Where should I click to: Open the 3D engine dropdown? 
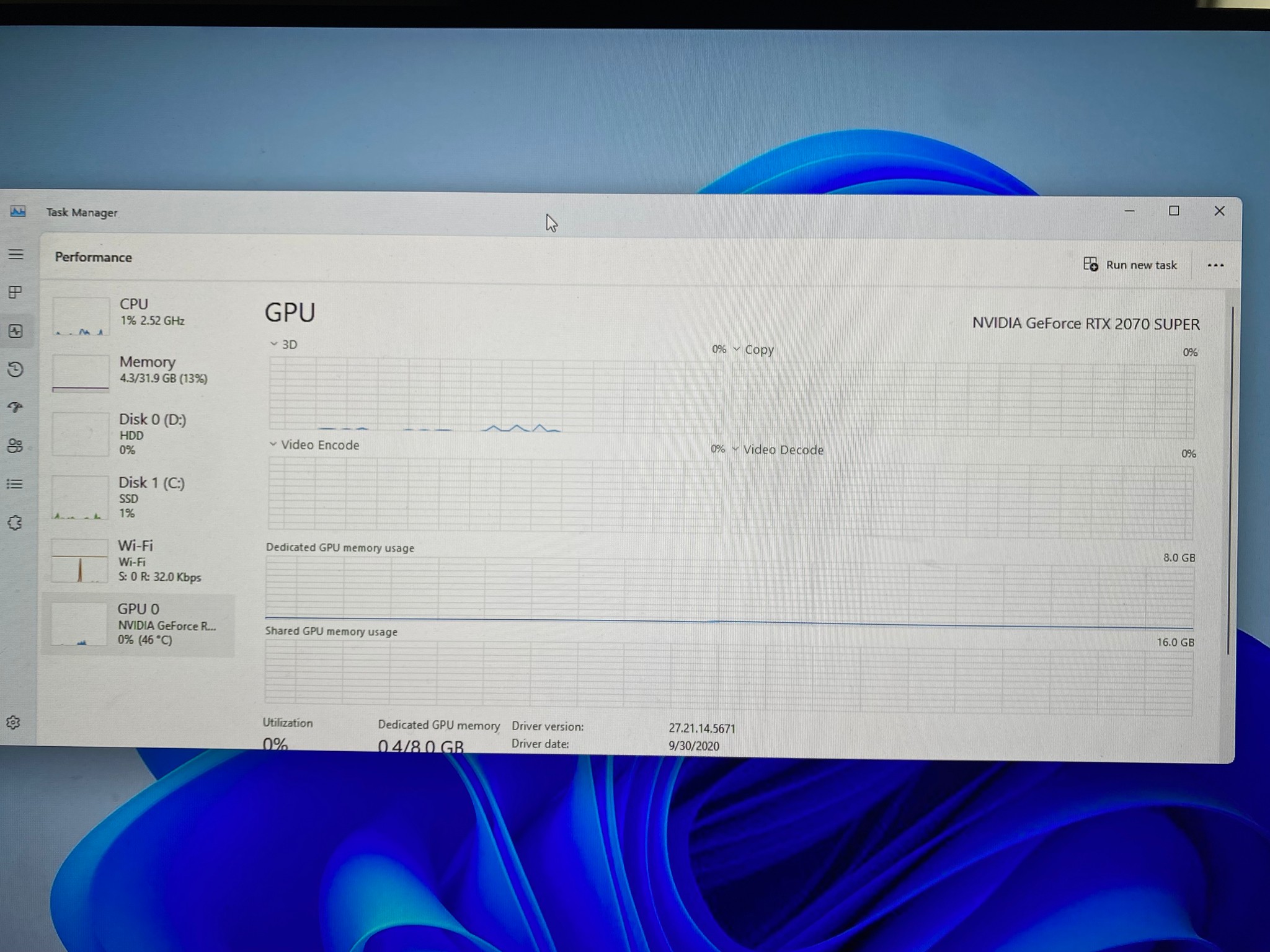[283, 344]
